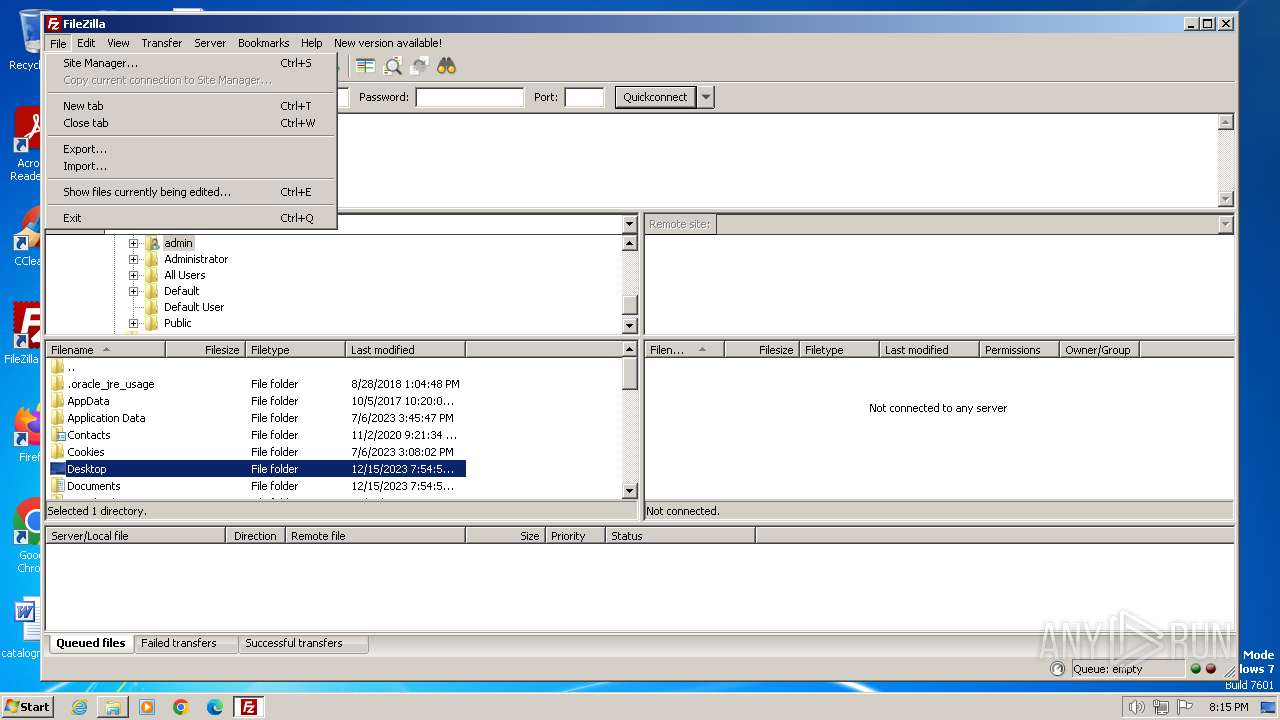This screenshot has width=1280, height=720.
Task: Toggle synchronized browsing toolbar icon
Action: pyautogui.click(x=419, y=66)
